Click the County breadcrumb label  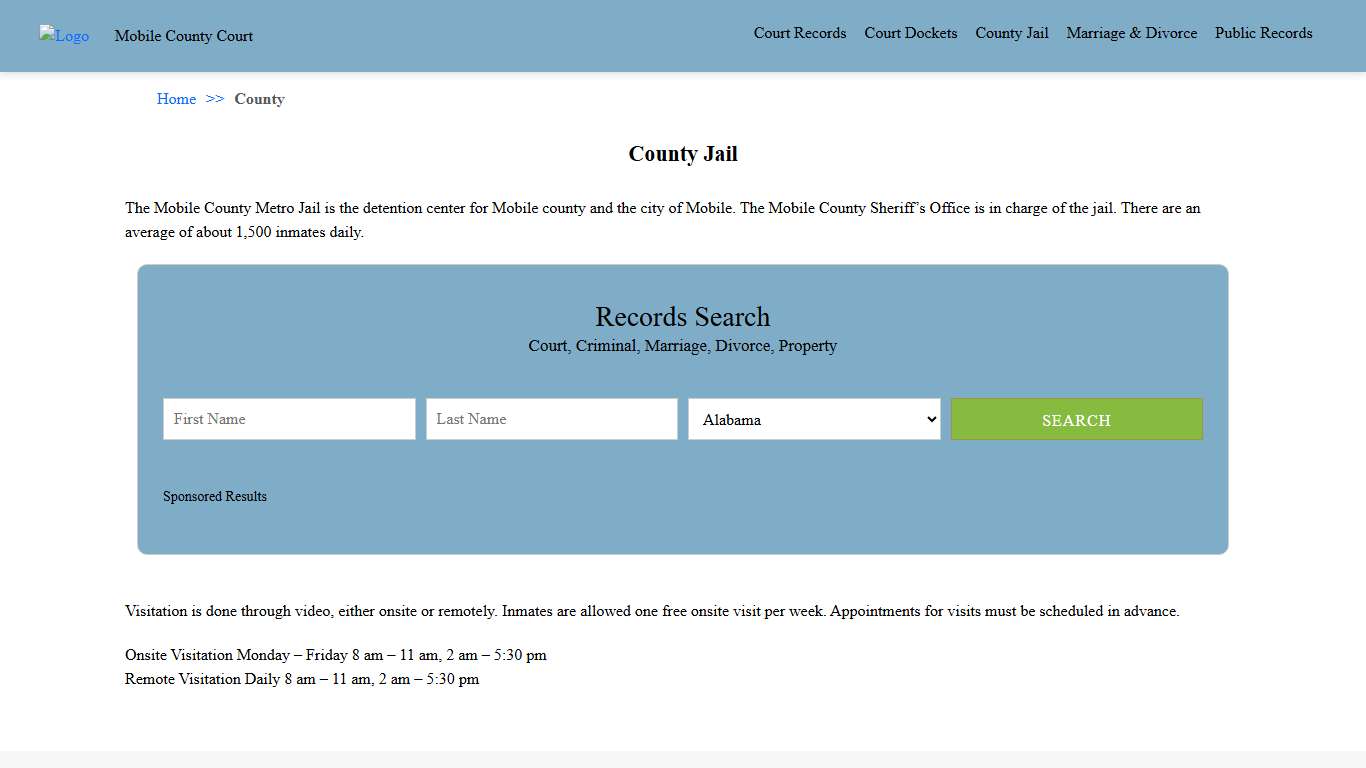coord(259,98)
